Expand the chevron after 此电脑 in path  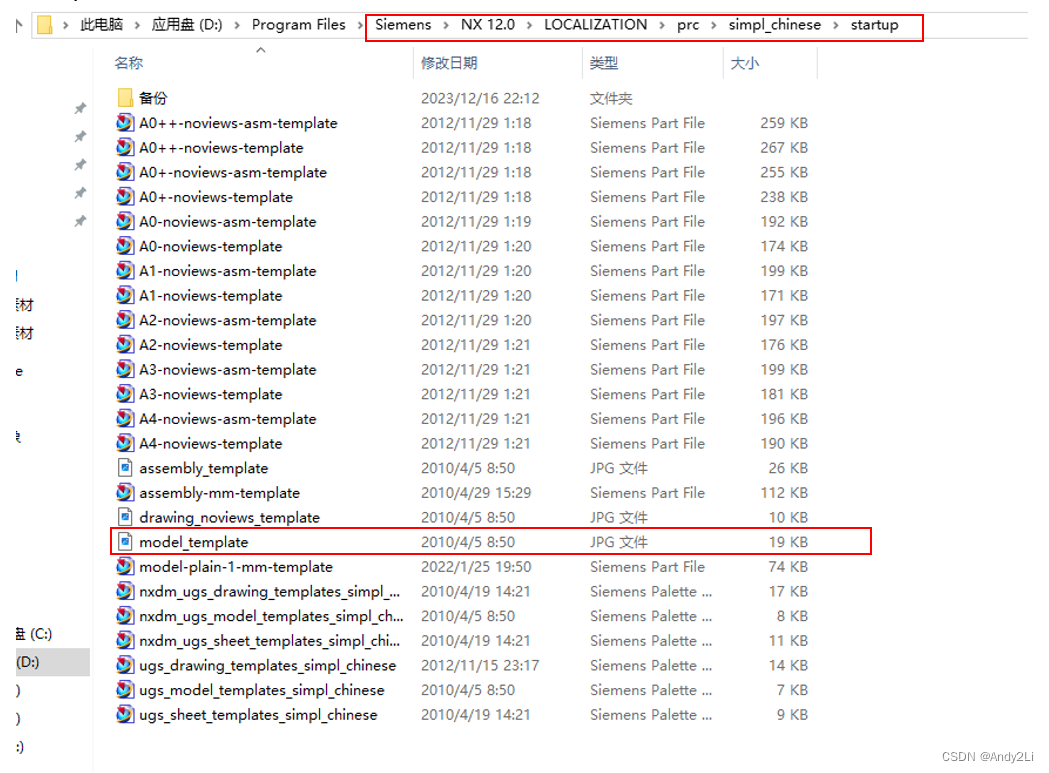136,25
